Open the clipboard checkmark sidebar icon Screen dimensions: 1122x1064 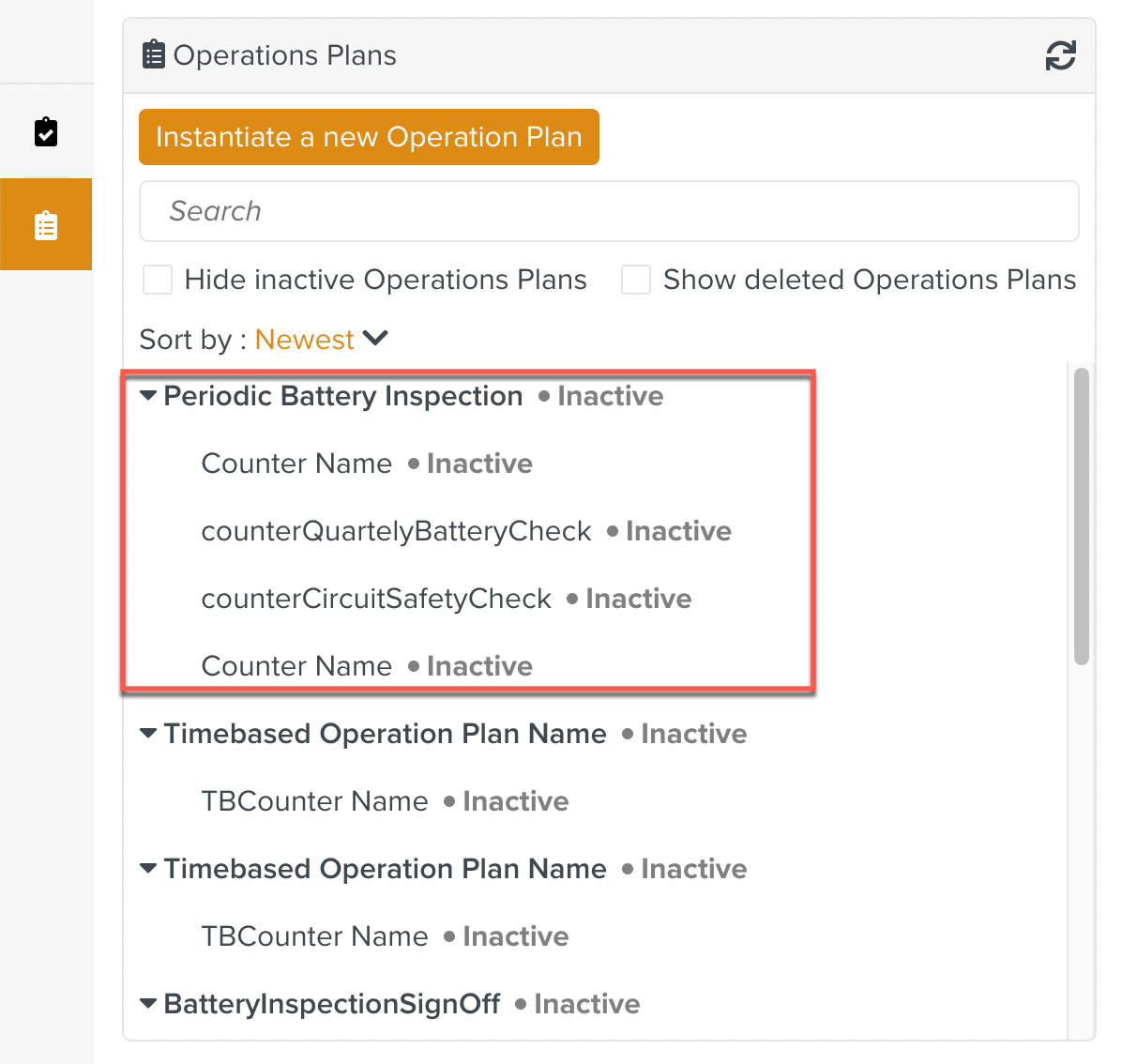46,132
